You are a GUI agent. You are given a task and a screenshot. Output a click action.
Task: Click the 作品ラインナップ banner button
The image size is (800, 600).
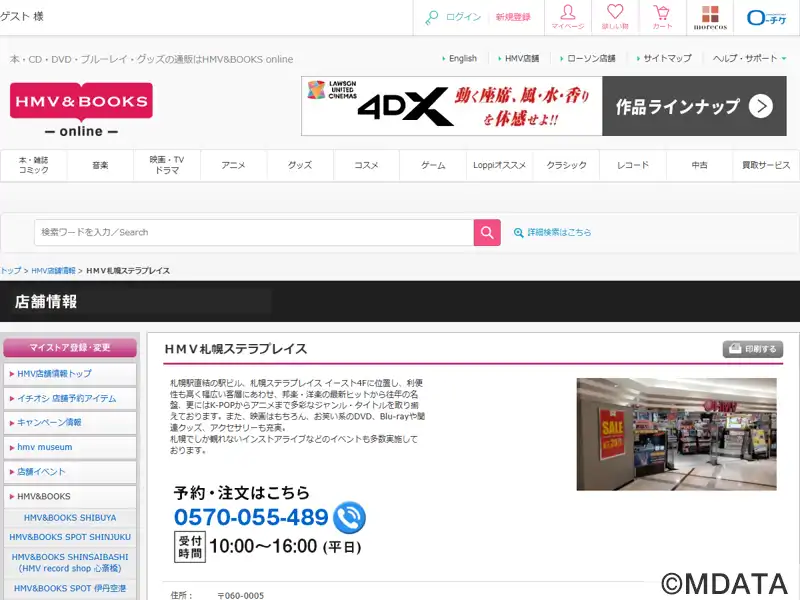pyautogui.click(x=694, y=106)
